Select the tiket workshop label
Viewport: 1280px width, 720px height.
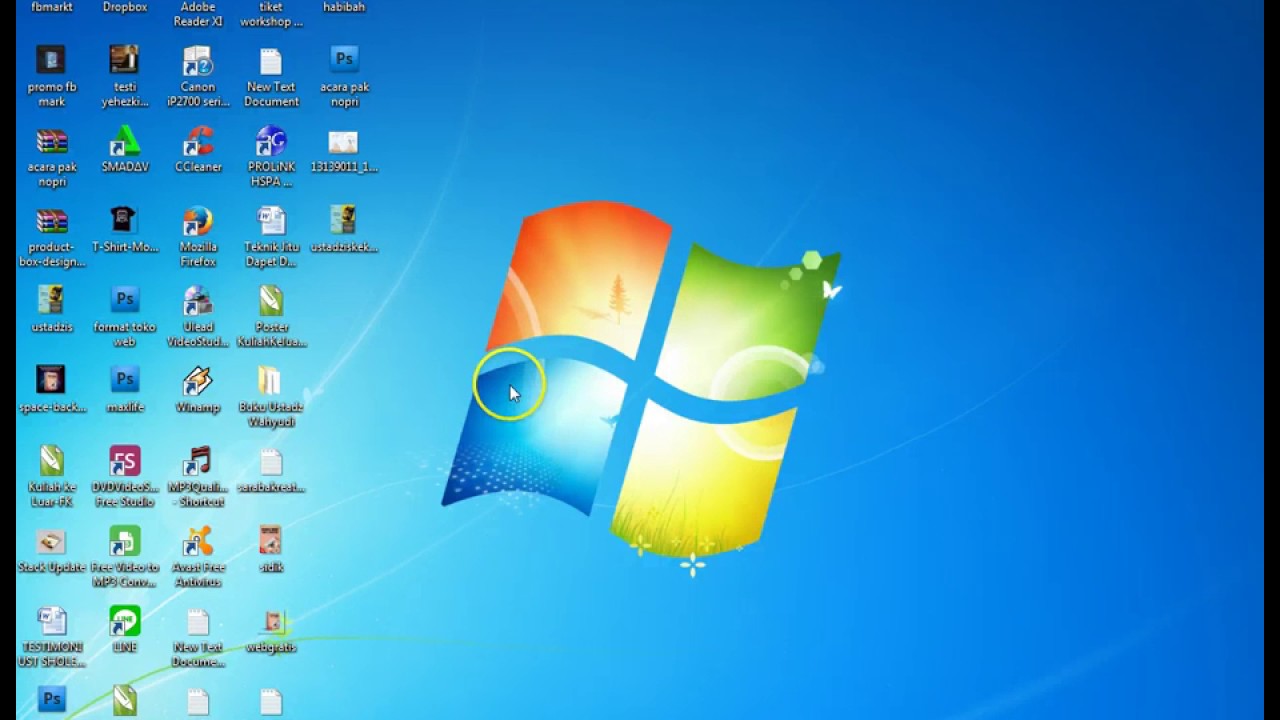pyautogui.click(x=271, y=14)
